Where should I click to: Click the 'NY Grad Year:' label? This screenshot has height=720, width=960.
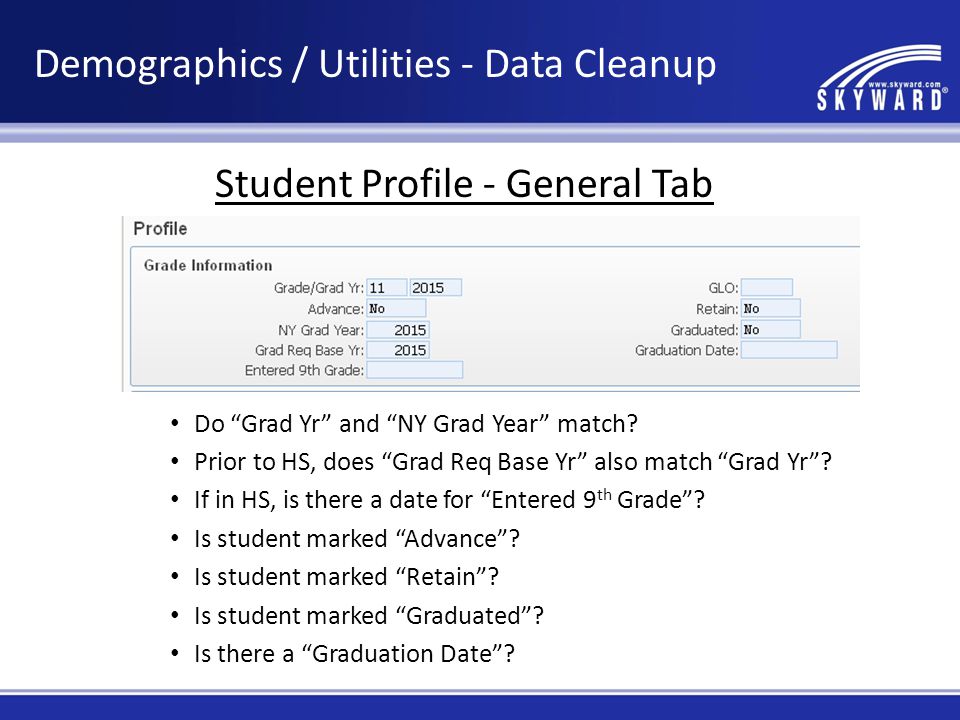pos(321,330)
